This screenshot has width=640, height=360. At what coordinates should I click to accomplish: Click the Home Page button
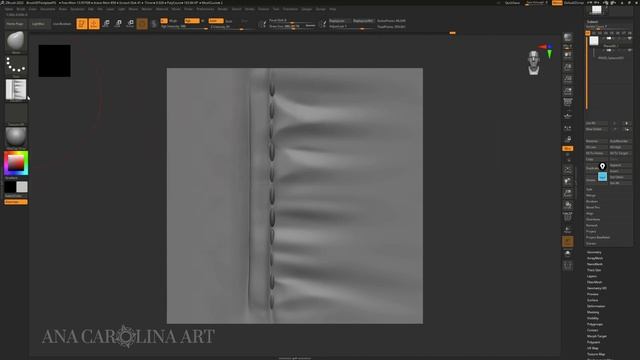point(15,24)
